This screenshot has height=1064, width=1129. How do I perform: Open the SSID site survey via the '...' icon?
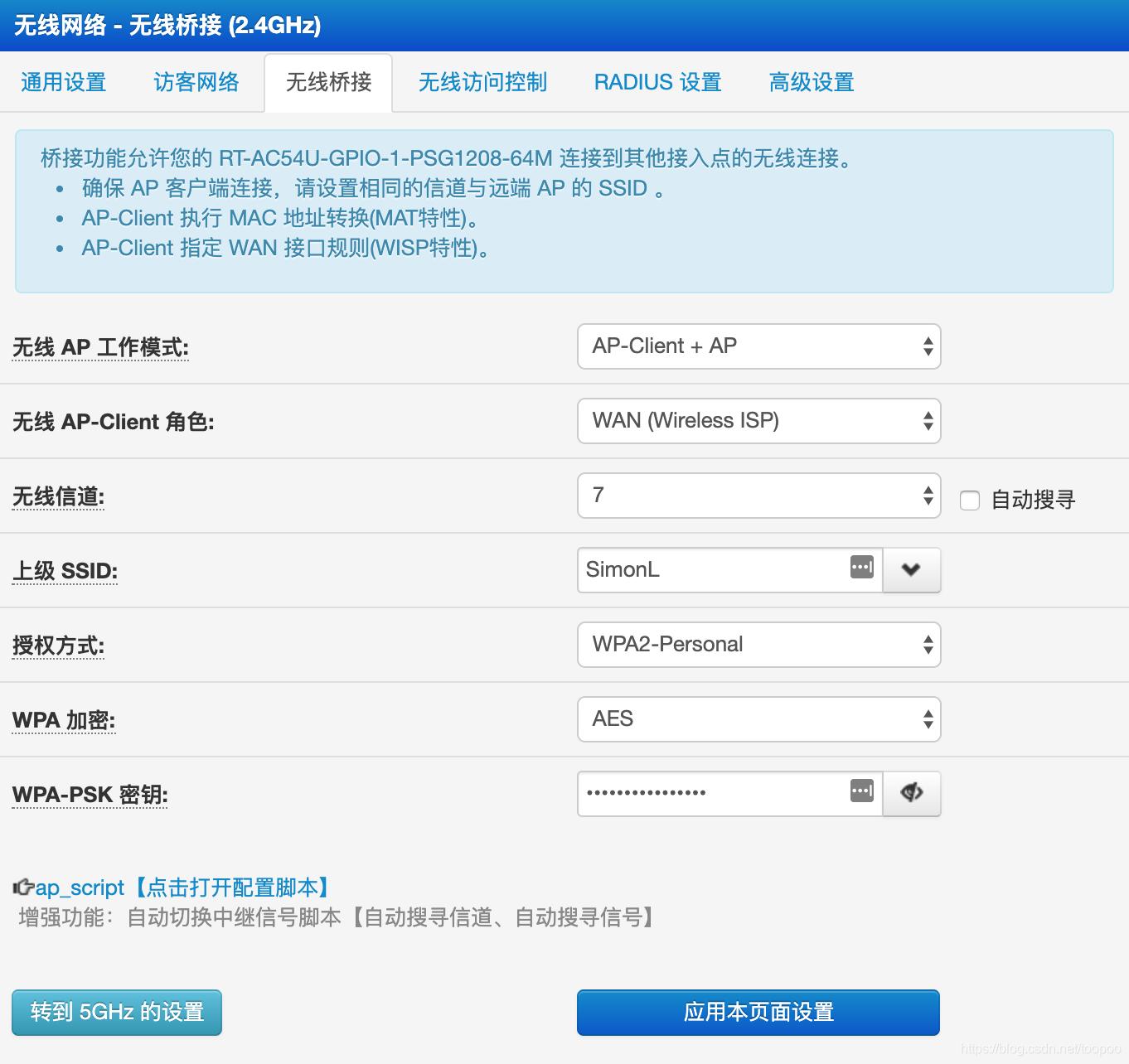pos(862,567)
